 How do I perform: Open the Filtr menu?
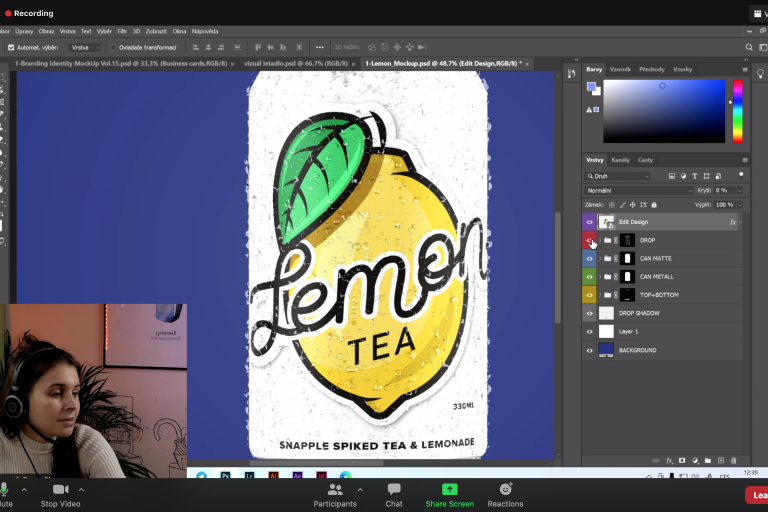(122, 31)
